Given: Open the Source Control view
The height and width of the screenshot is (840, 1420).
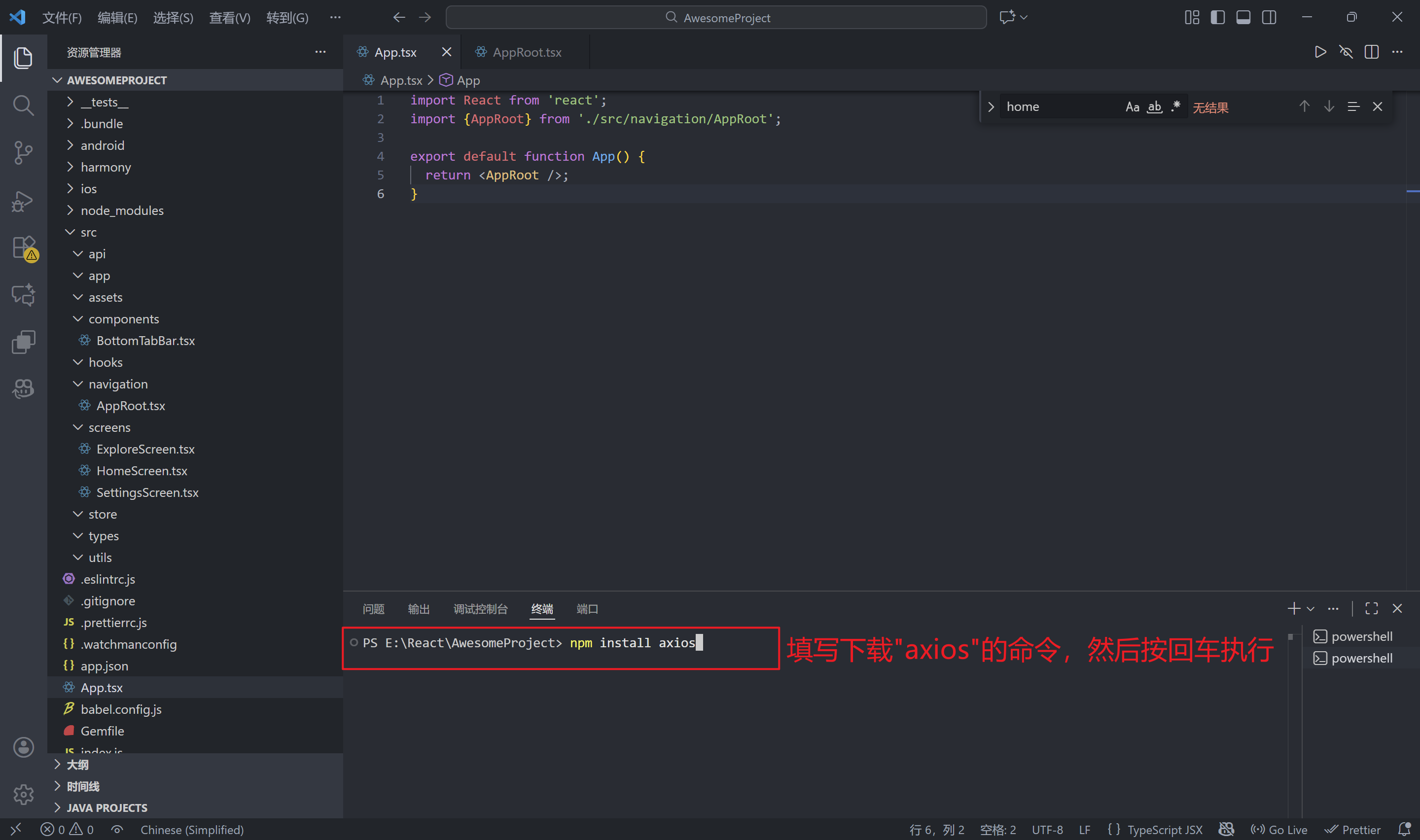Looking at the screenshot, I should [23, 153].
